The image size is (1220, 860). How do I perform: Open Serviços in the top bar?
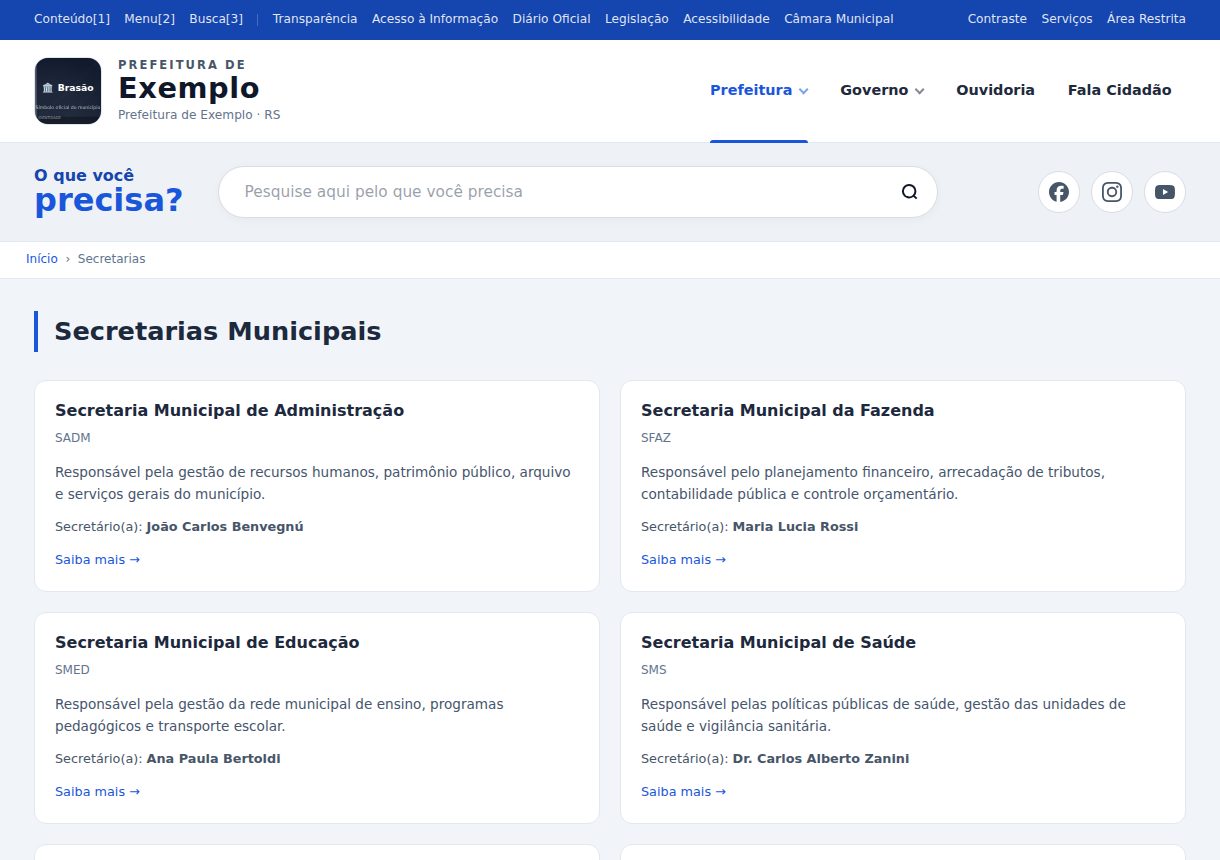tap(1067, 19)
